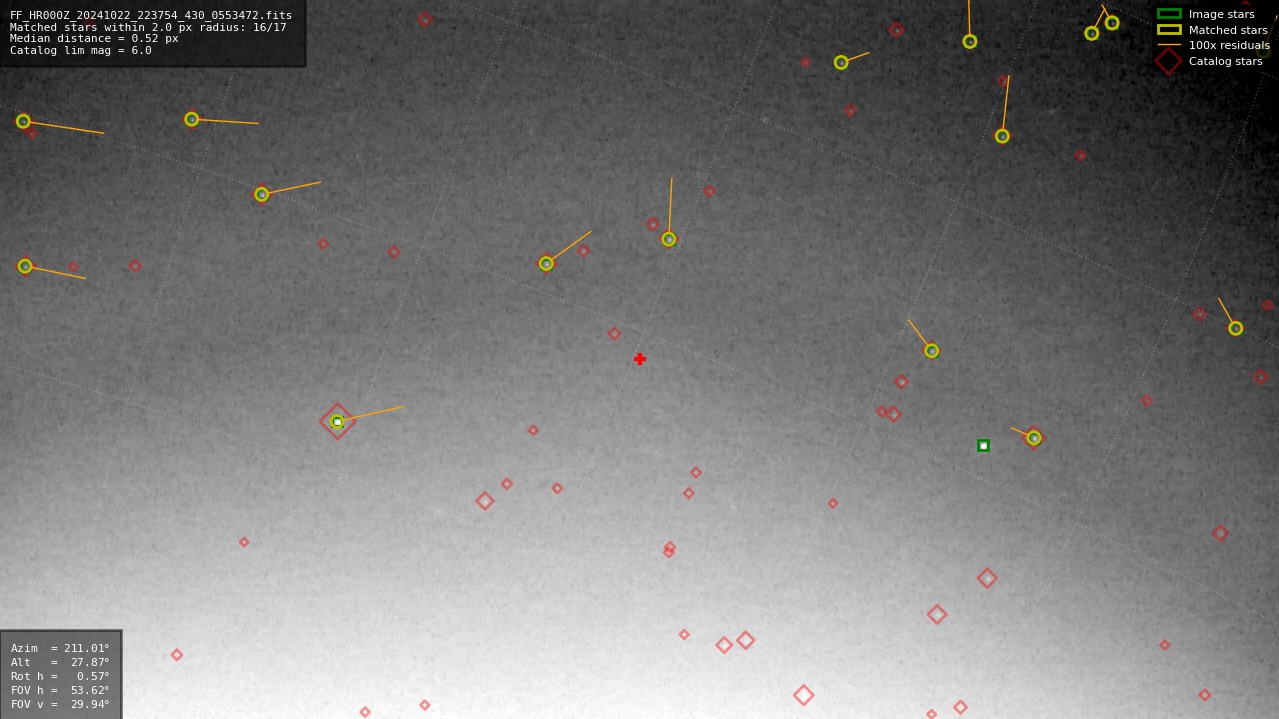This screenshot has height=719, width=1279.
Task: Click the green Image stars legend swatch
Action: tap(1169, 14)
